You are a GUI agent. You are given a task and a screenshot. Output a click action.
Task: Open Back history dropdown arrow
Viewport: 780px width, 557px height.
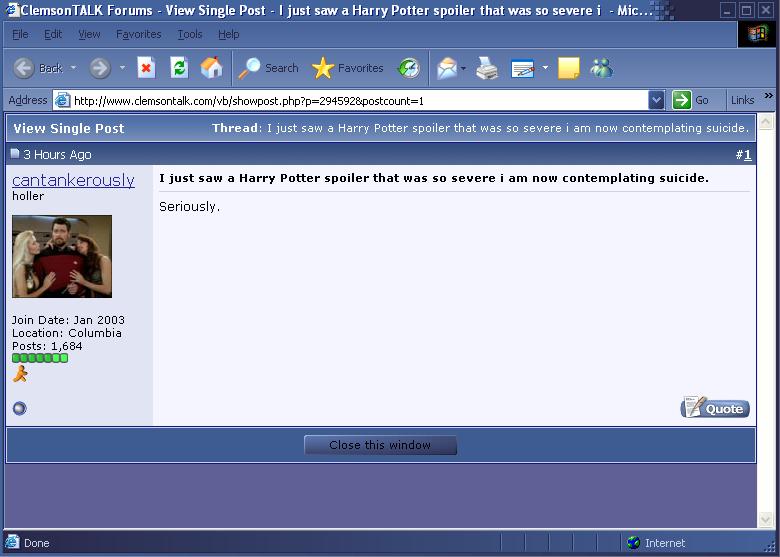73,68
